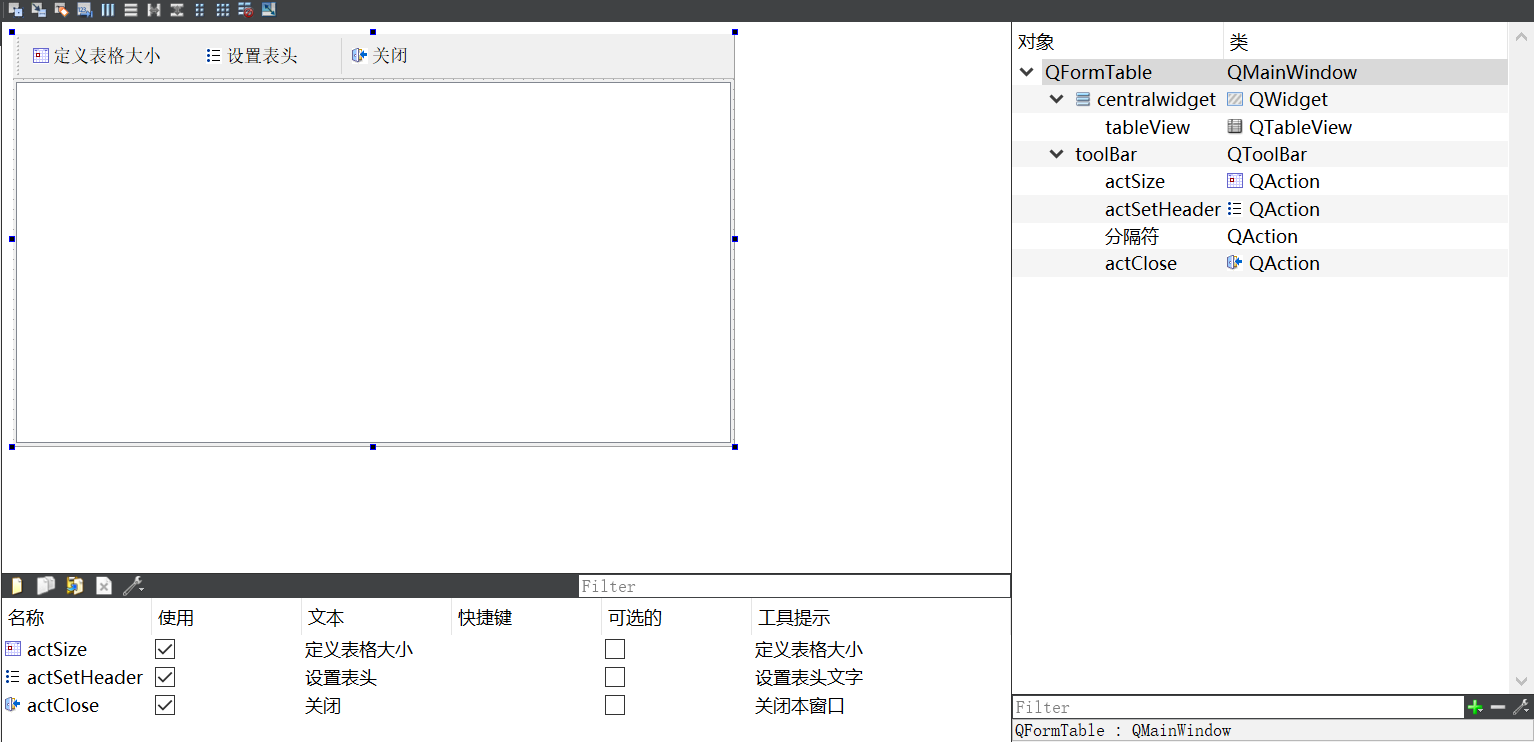This screenshot has width=1534, height=742.
Task: Click 名称 column header
Action: (x=76, y=618)
